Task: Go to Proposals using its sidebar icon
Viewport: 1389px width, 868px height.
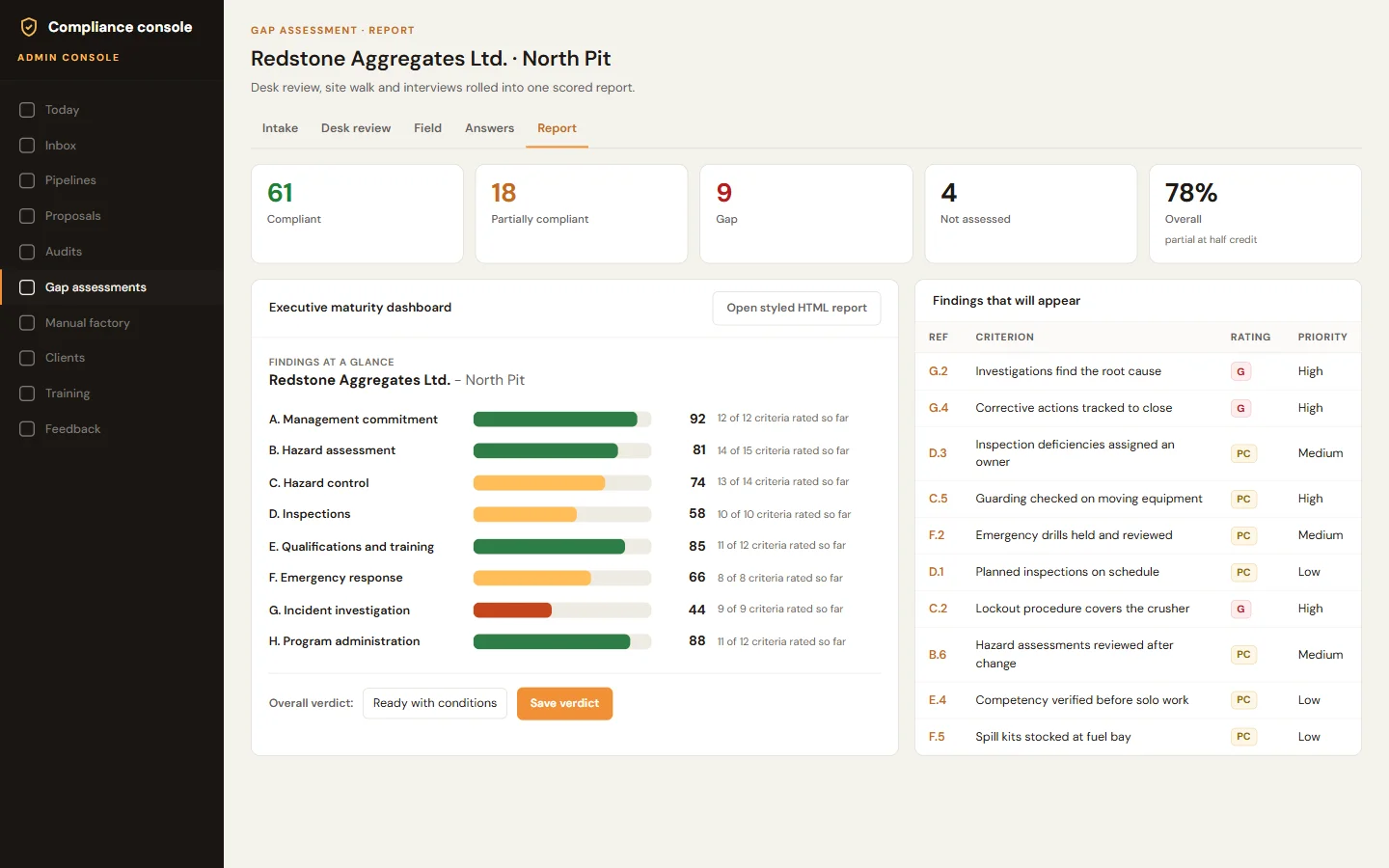Action: (27, 216)
